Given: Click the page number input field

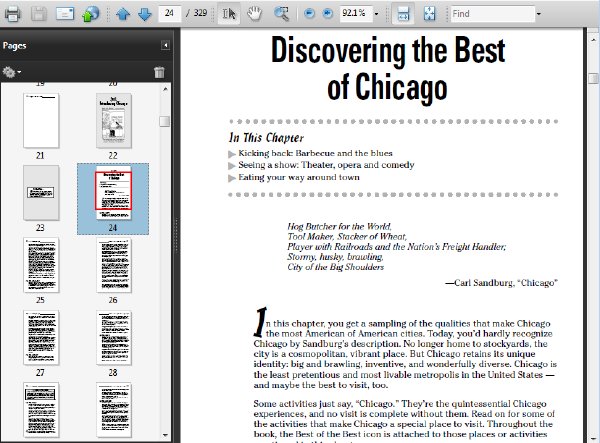Looking at the screenshot, I should 169,13.
